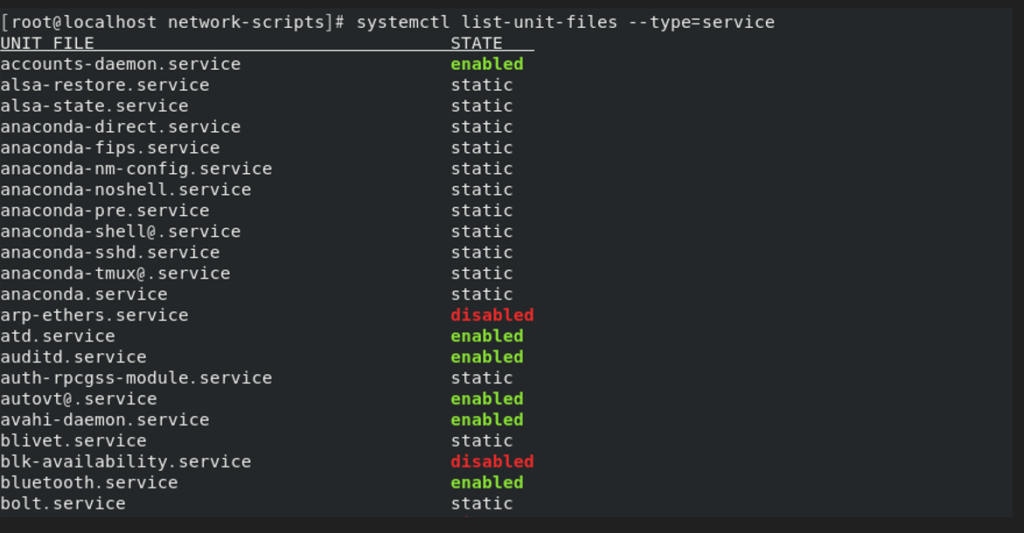Click the blk-availability.service unit name
Image resolution: width=1024 pixels, height=533 pixels.
click(x=125, y=461)
